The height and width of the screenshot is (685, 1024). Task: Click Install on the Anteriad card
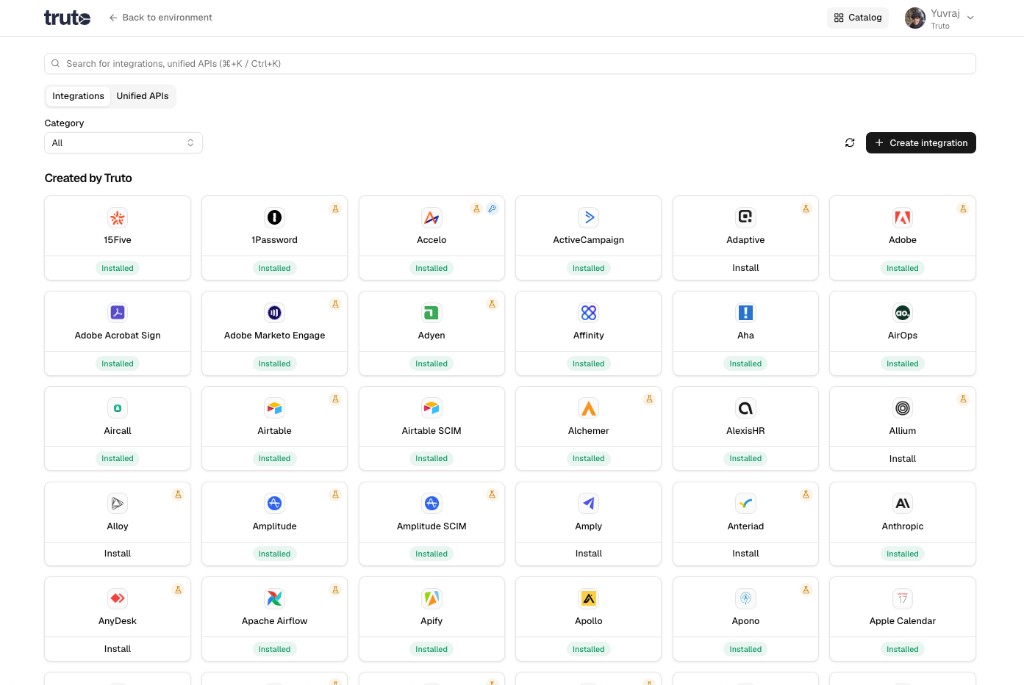[745, 553]
